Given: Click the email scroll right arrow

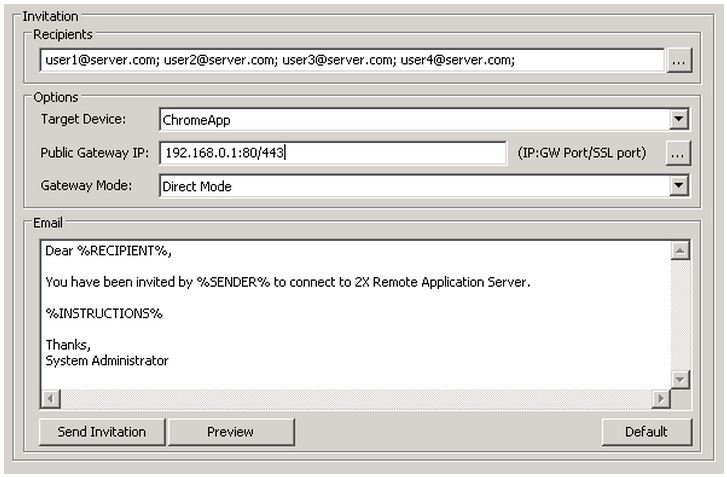Looking at the screenshot, I should tap(661, 399).
